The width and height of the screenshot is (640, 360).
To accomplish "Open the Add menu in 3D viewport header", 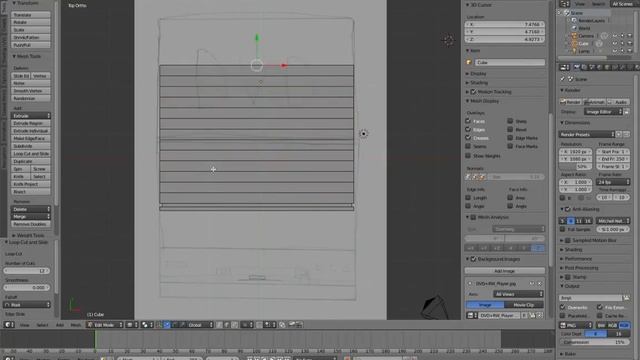I will (x=60, y=325).
